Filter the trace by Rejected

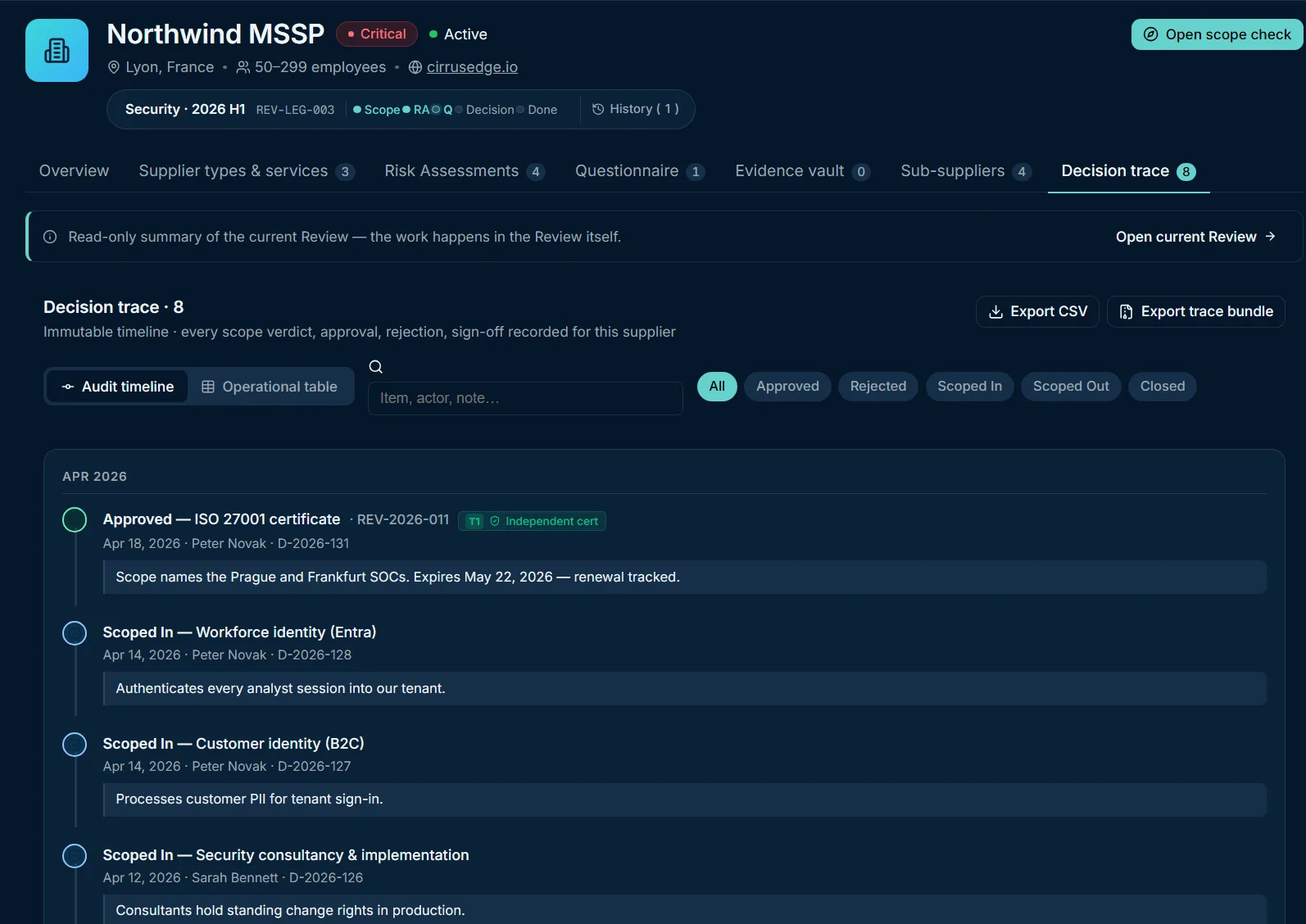click(878, 387)
